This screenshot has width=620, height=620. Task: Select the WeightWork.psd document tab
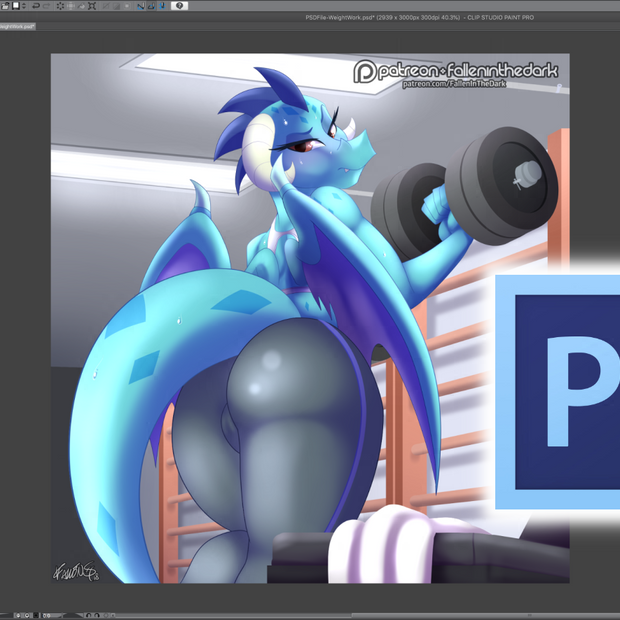17,26
